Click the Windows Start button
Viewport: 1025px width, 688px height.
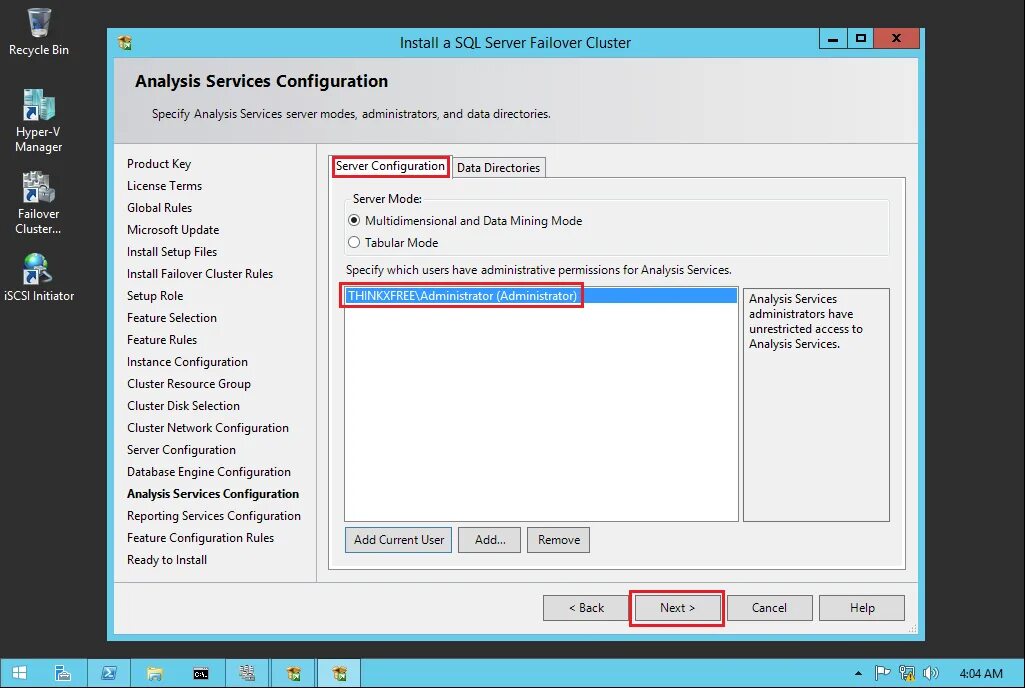pos(20,673)
